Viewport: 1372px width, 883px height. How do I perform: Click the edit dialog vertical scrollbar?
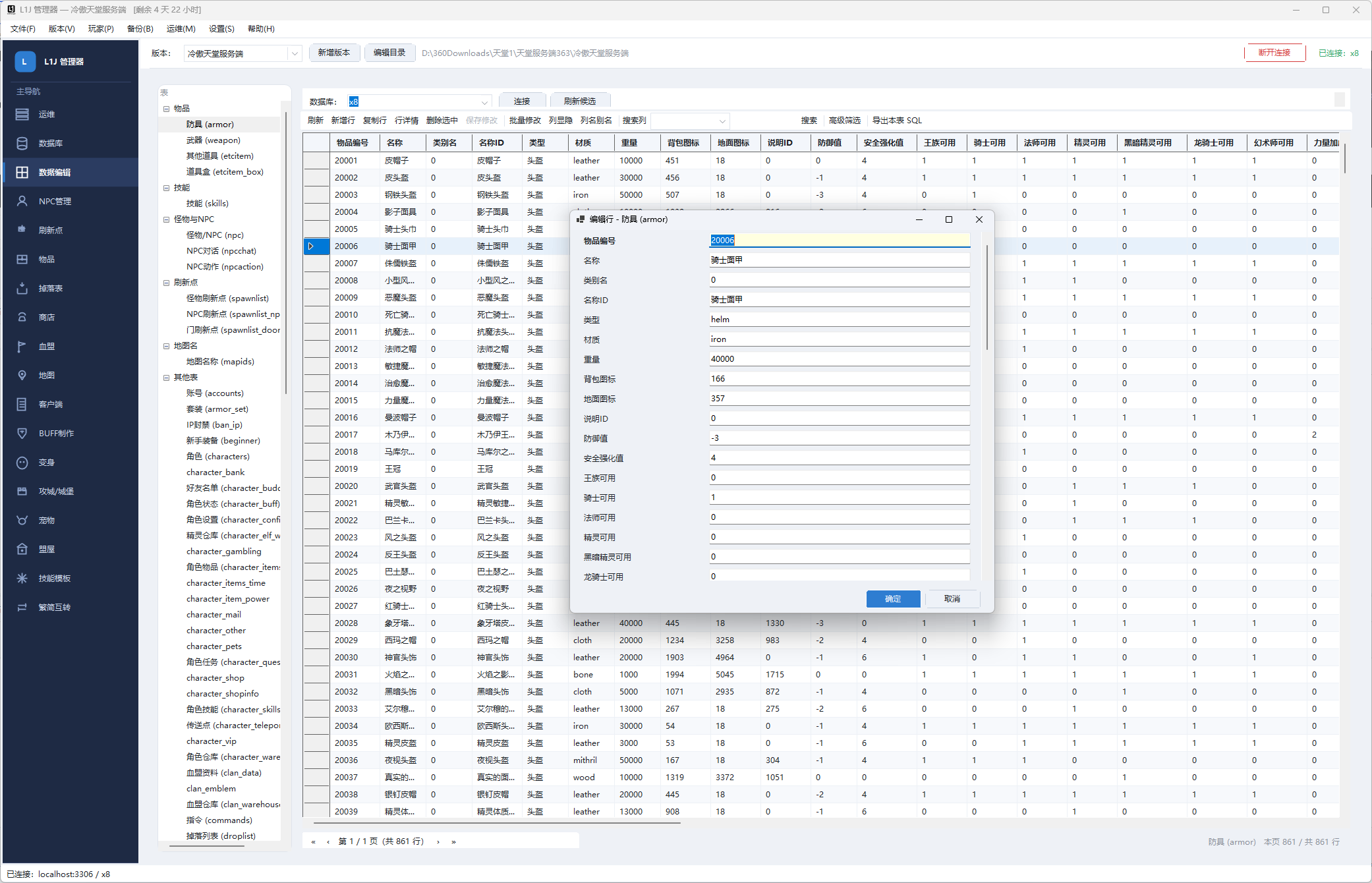[986, 297]
